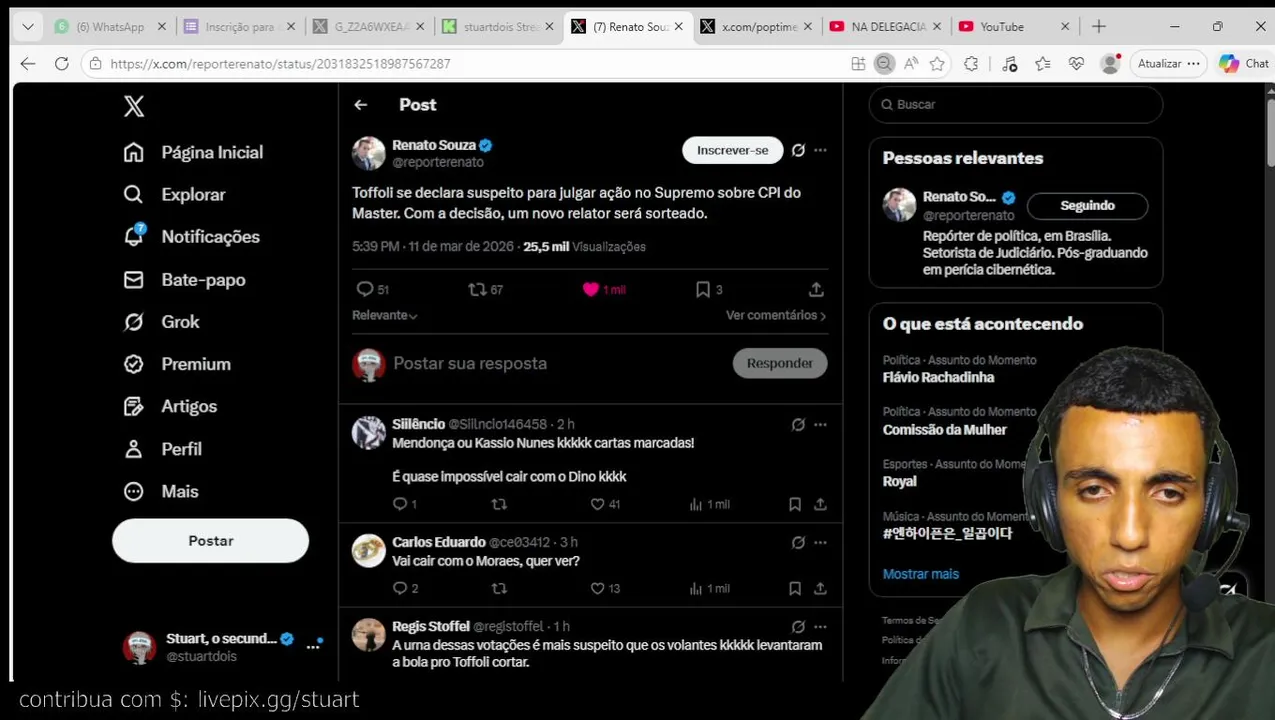
Task: Open Perfil page
Action: pos(162,449)
